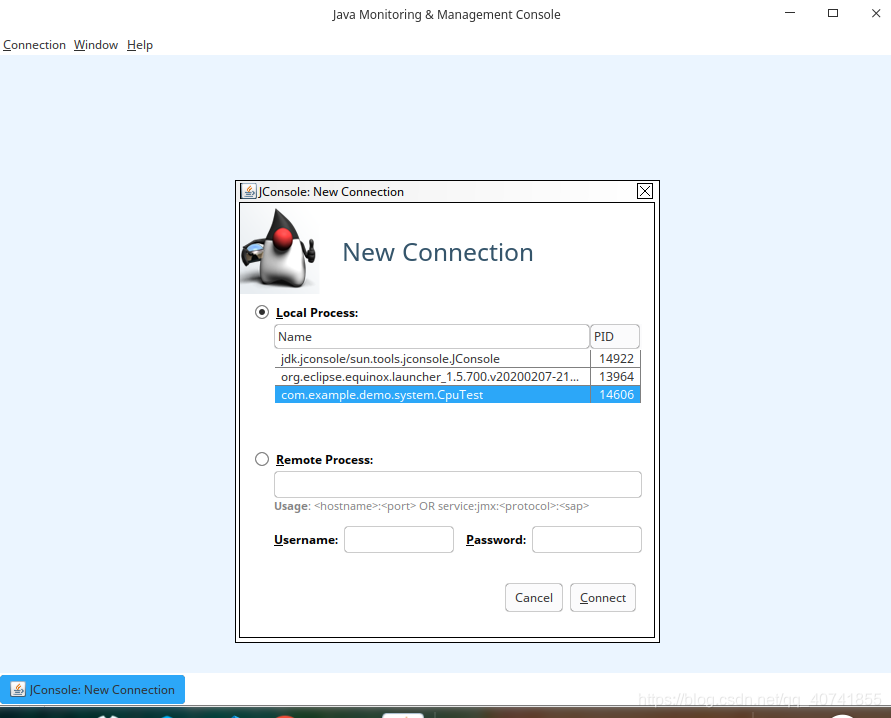Viewport: 891px width, 718px height.
Task: Maximize the Java Monitoring console window
Action: coord(832,13)
